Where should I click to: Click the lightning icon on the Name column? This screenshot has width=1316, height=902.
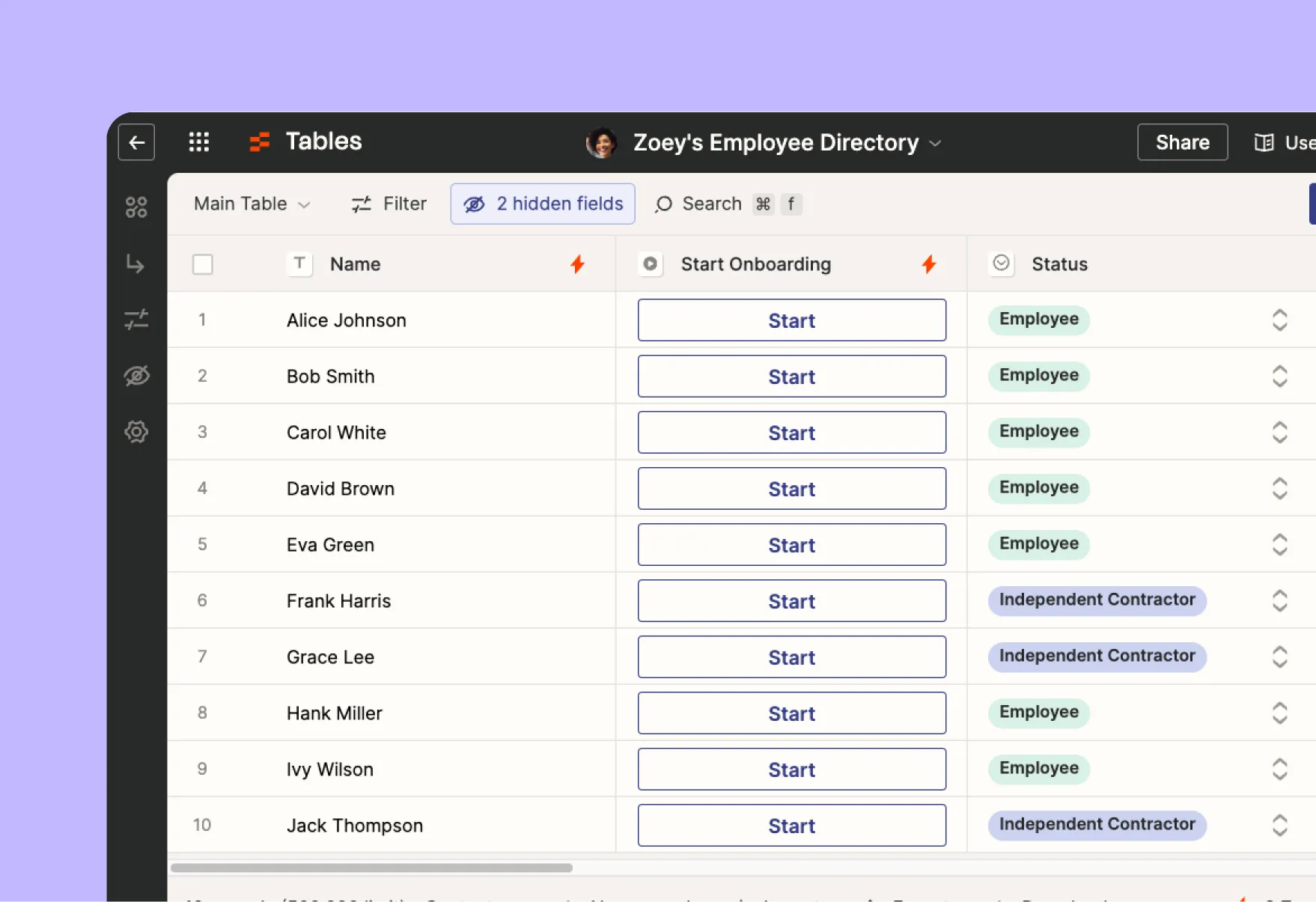[x=577, y=263]
